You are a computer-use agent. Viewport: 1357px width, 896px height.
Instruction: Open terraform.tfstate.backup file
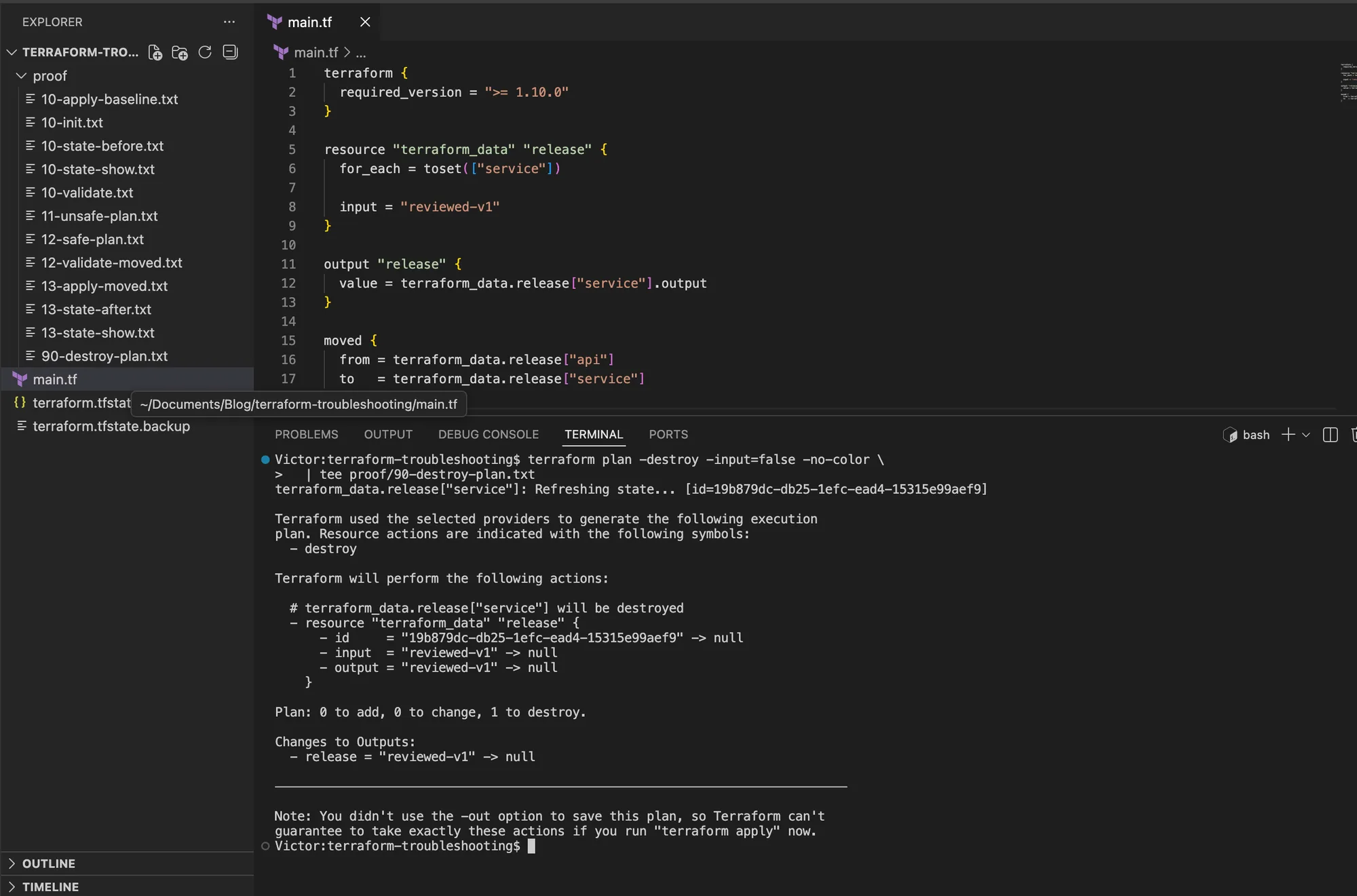[127, 427]
